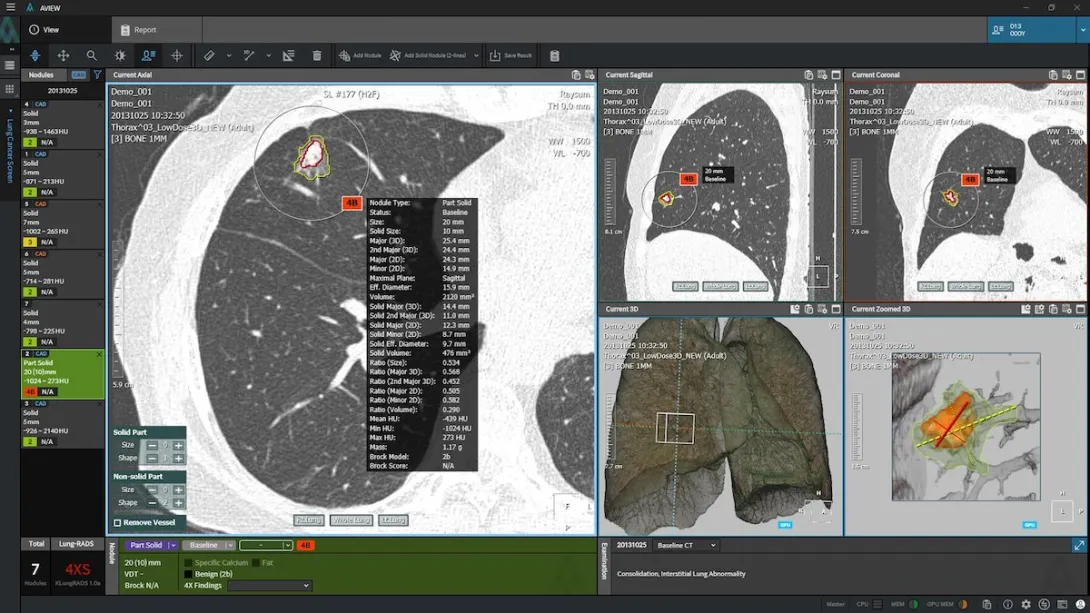Select the Zoom tool in the toolbar
This screenshot has height=613, width=1090.
point(91,55)
